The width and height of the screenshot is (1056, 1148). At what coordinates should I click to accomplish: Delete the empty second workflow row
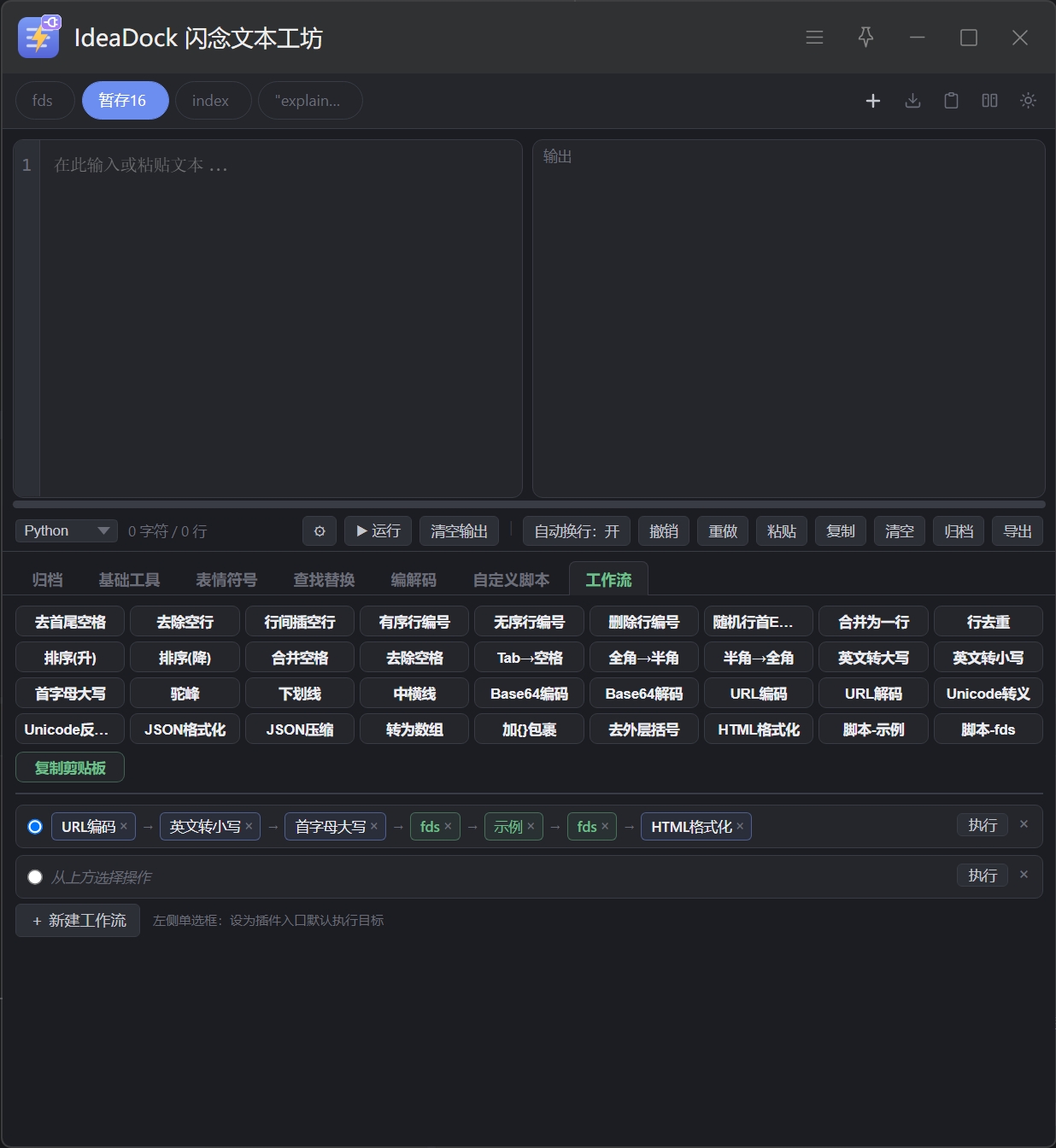(1024, 875)
